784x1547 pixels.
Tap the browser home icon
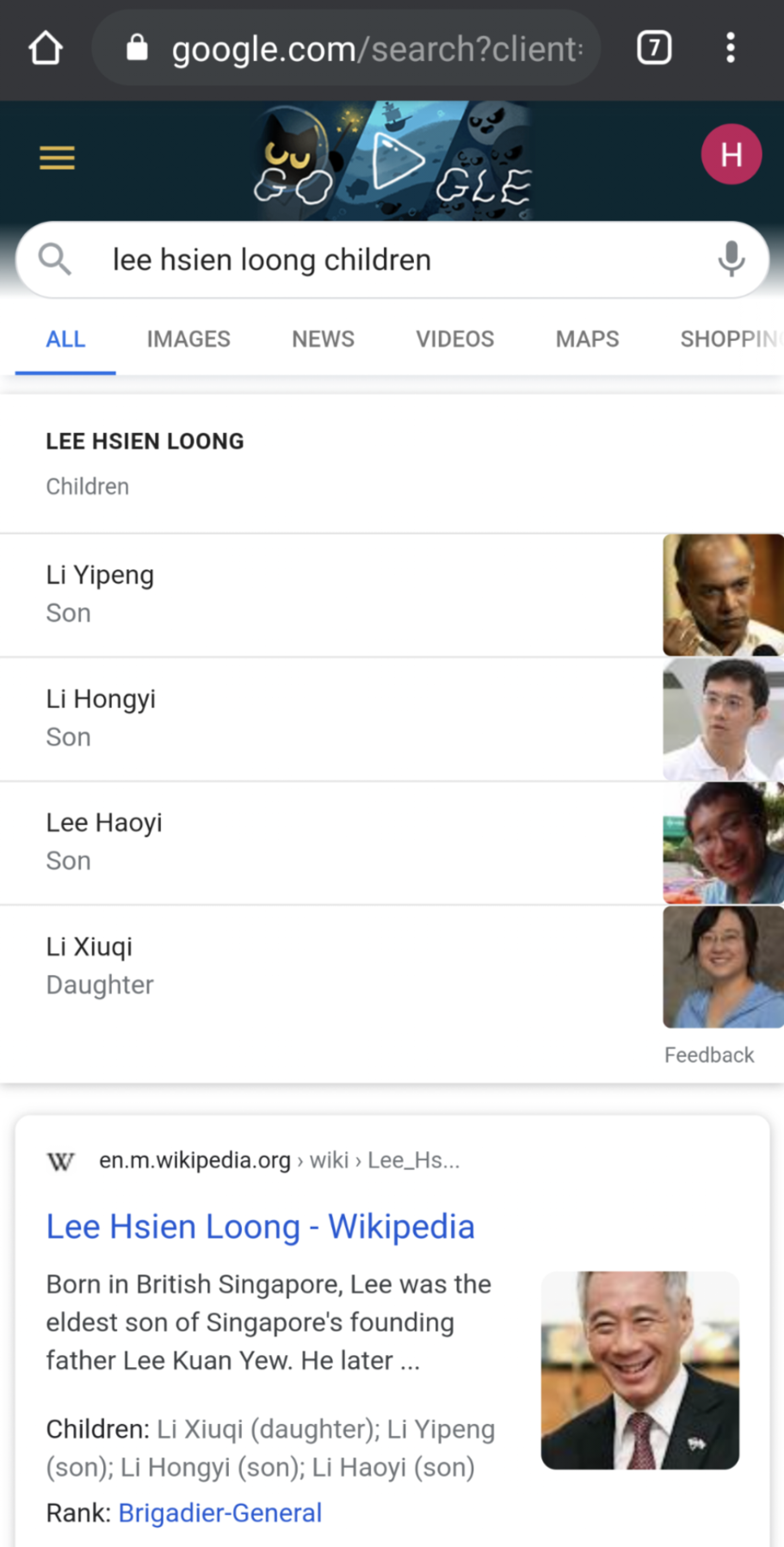tap(46, 48)
